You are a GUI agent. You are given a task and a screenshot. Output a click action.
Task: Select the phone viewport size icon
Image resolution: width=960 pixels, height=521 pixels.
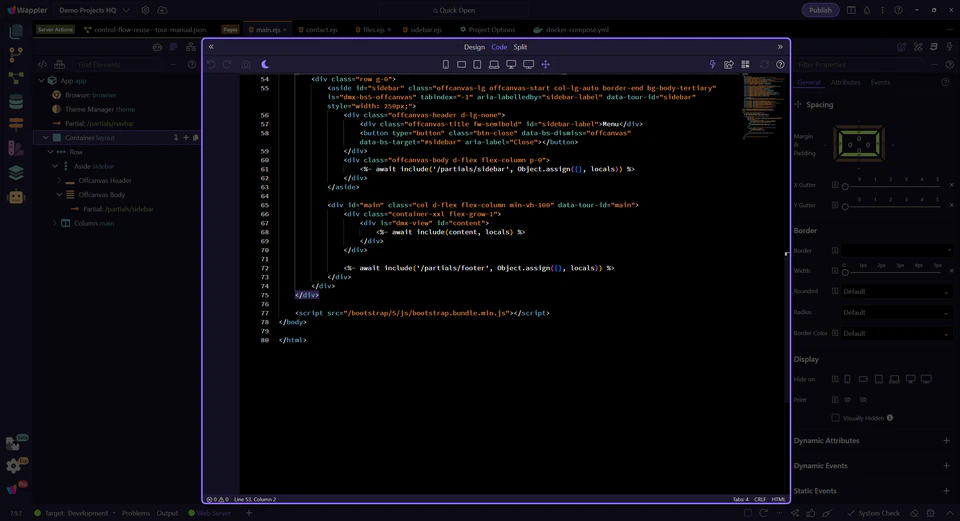446,64
